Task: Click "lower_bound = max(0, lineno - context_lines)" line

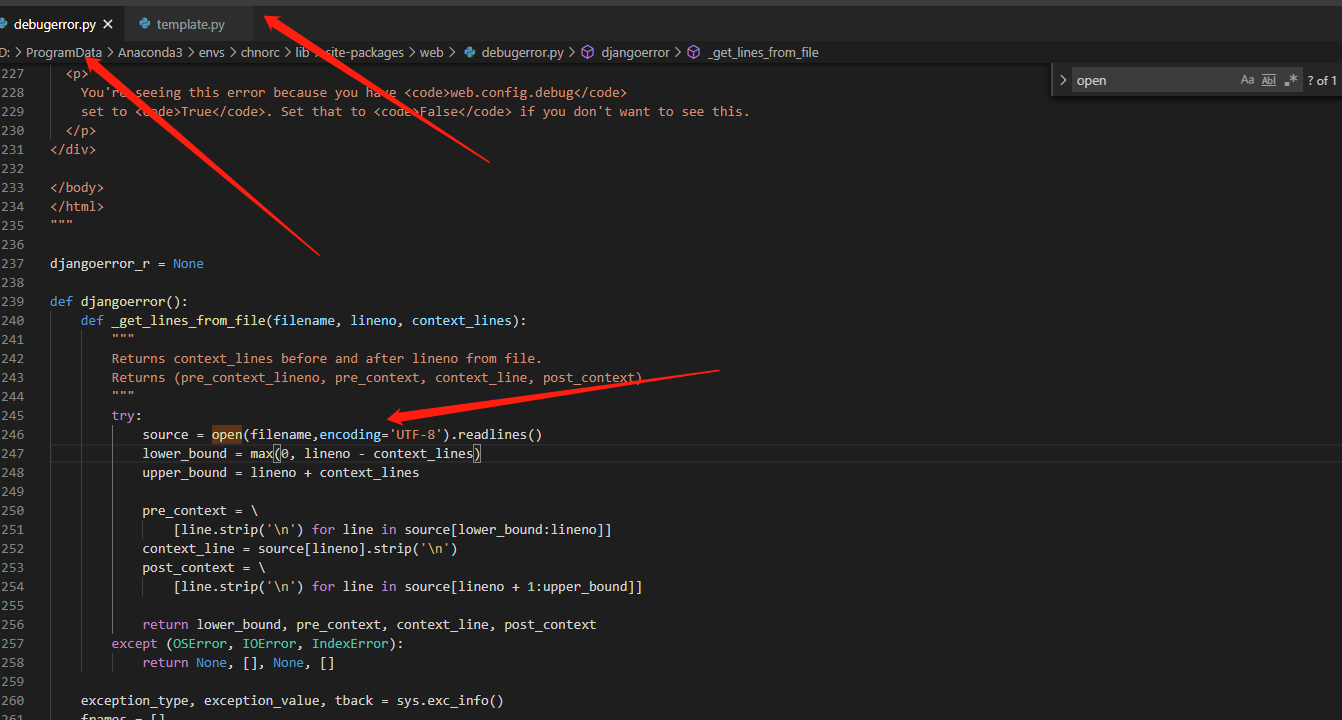Action: click(x=312, y=453)
